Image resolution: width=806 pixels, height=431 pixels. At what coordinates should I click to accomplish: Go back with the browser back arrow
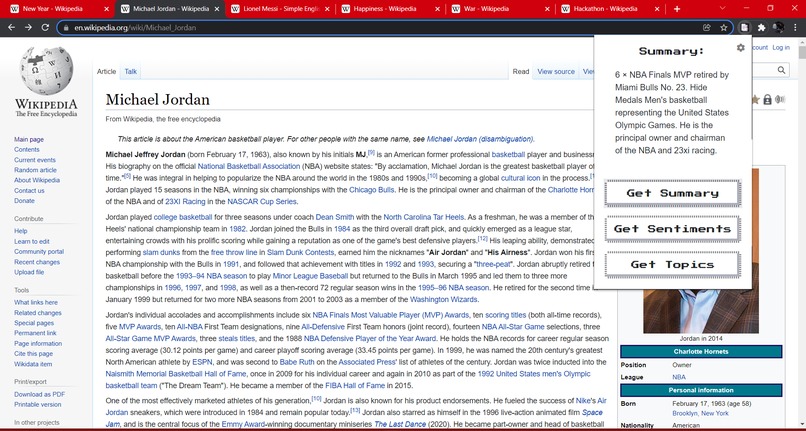[x=11, y=28]
